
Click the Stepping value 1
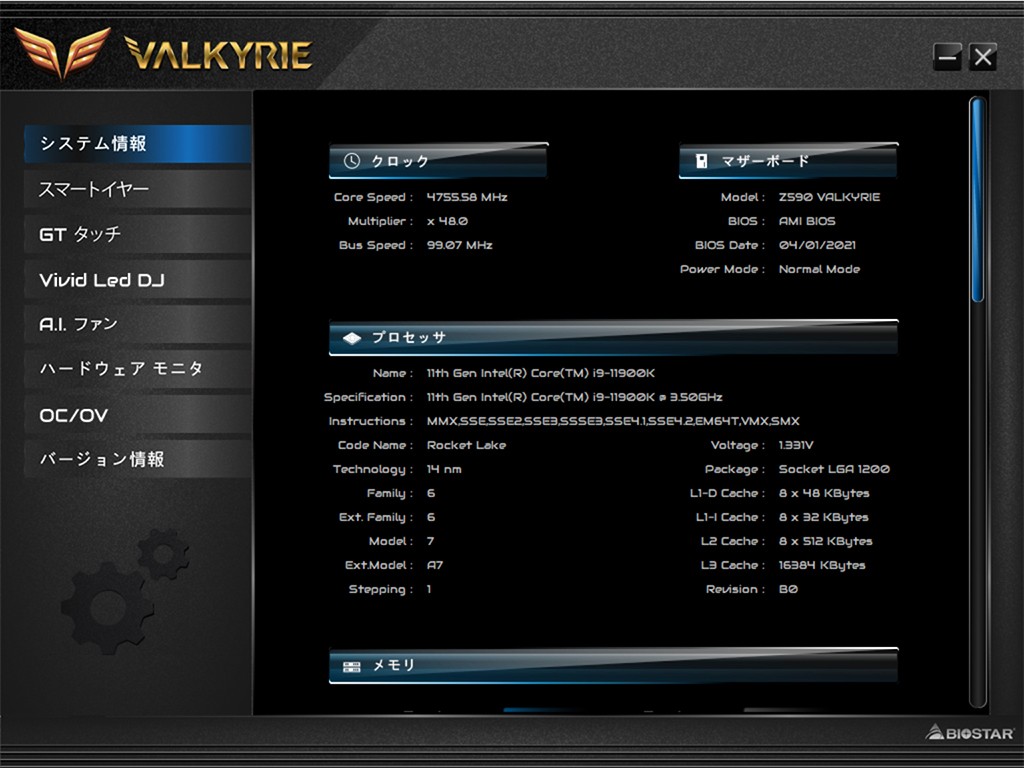(429, 590)
